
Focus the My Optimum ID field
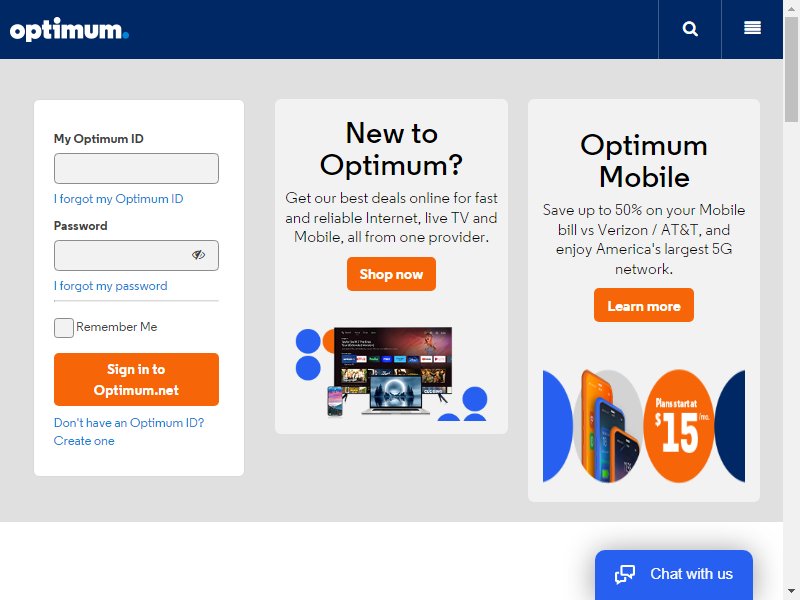click(x=136, y=168)
